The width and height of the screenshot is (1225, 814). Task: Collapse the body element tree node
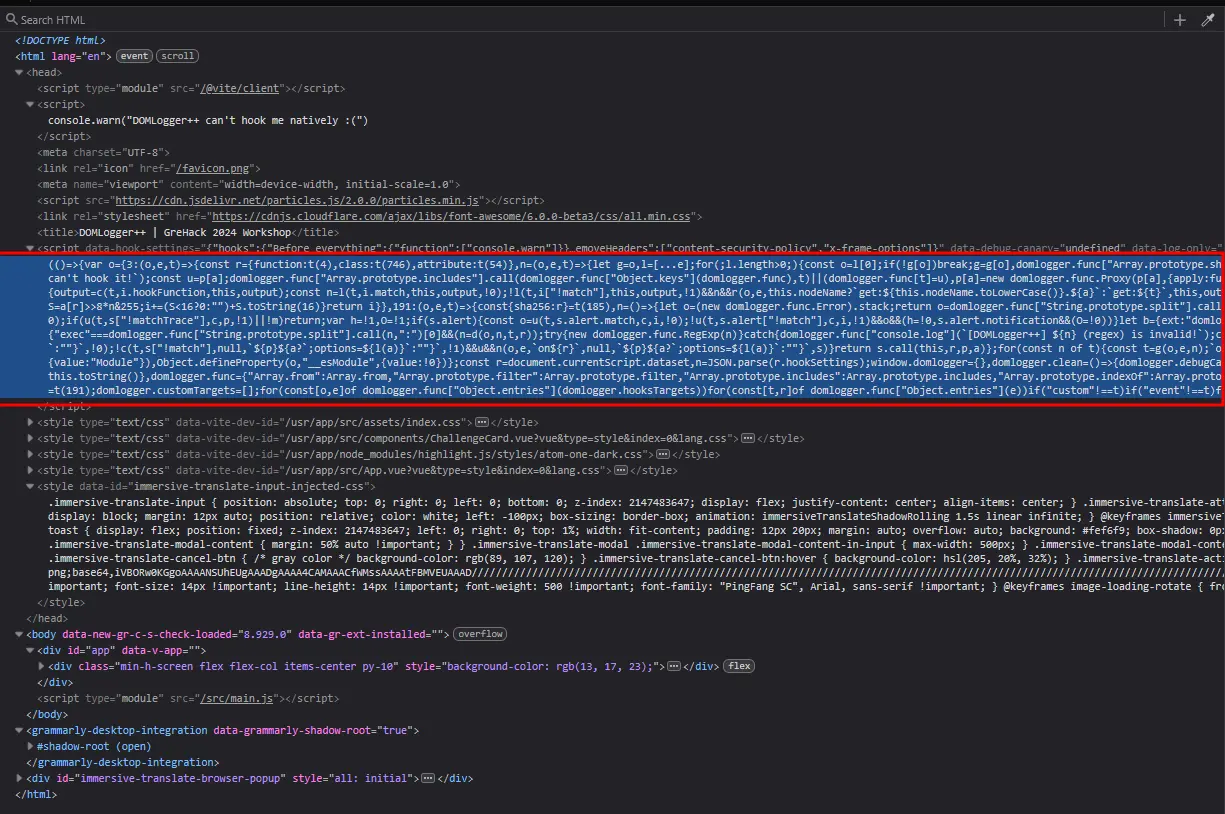[20, 634]
